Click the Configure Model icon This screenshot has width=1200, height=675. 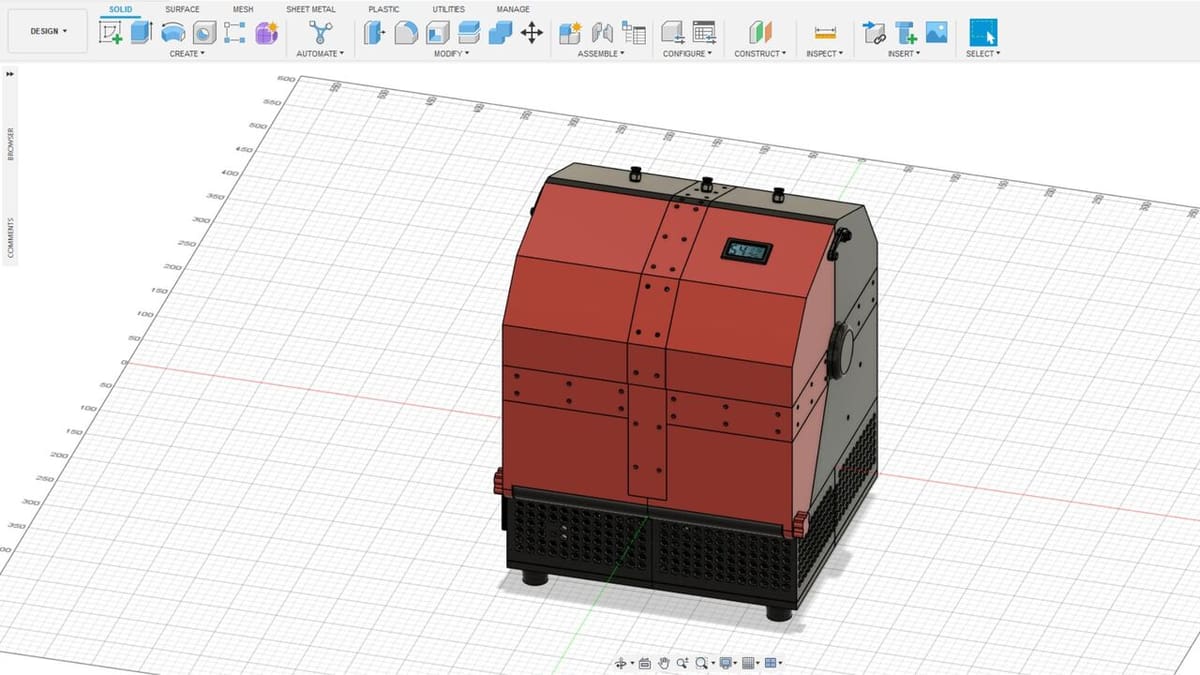tap(674, 33)
